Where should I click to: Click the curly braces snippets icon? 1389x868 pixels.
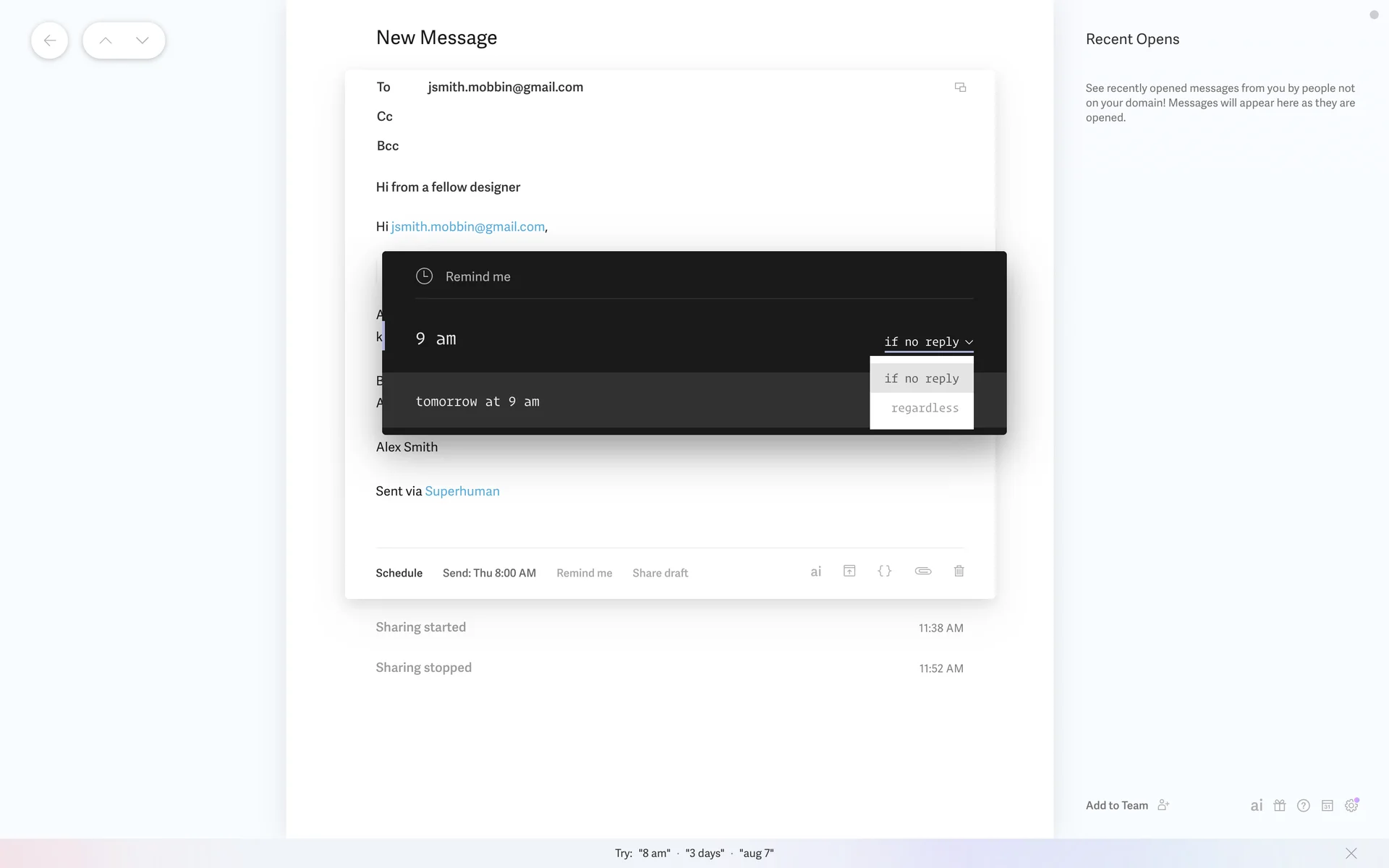(884, 571)
